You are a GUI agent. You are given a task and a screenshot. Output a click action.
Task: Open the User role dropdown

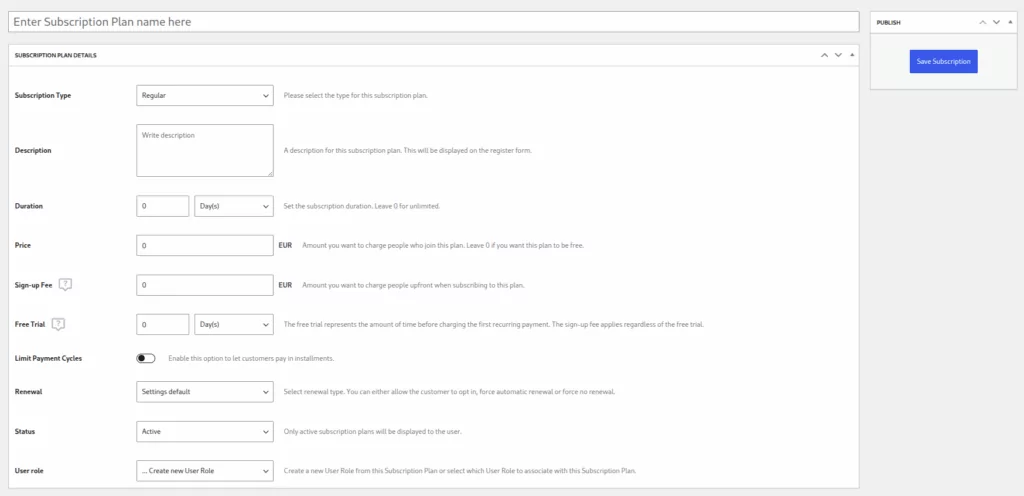coord(205,471)
